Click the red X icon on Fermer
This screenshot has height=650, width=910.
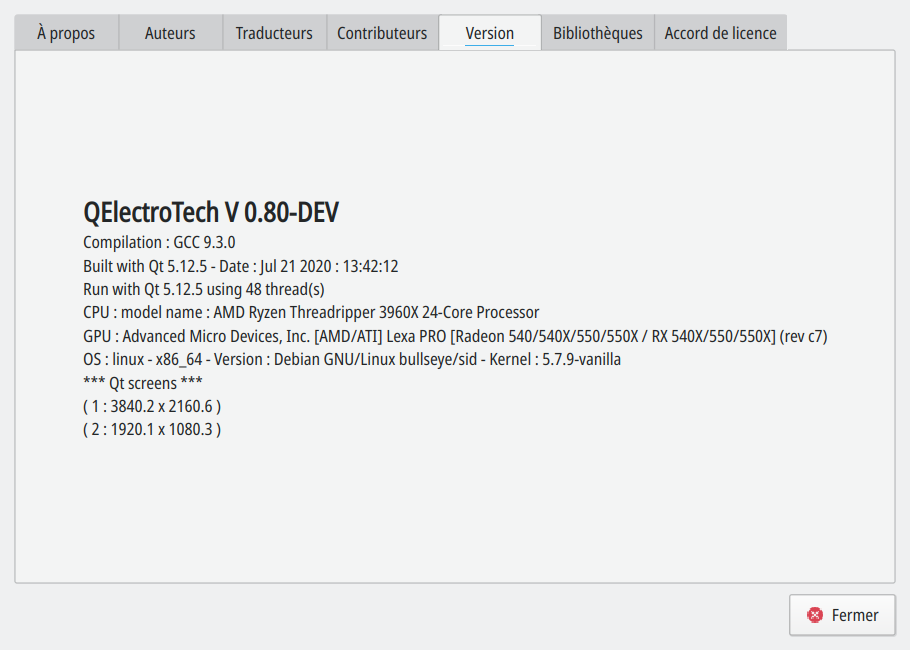tap(816, 615)
